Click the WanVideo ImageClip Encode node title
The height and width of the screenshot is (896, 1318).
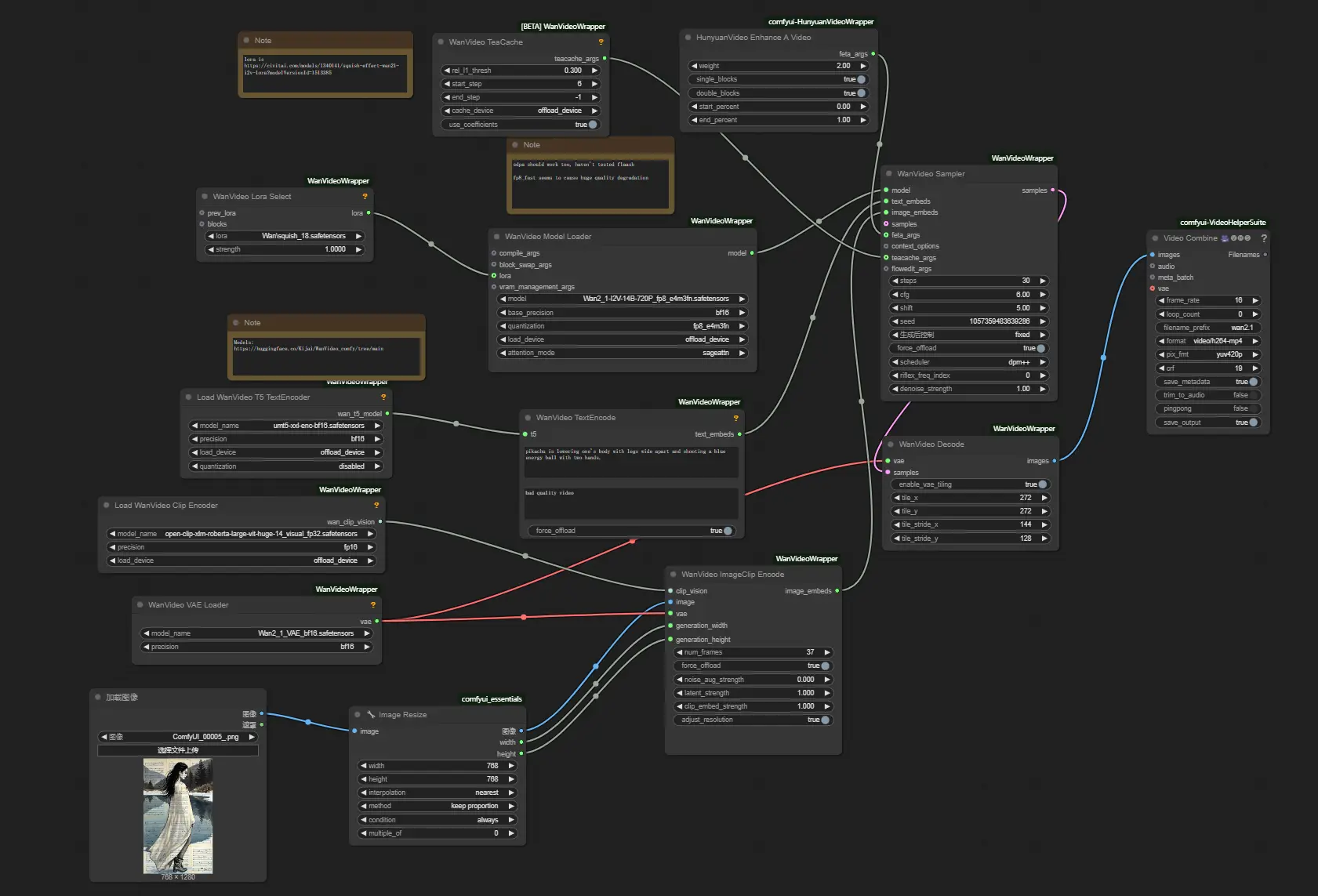coord(732,575)
